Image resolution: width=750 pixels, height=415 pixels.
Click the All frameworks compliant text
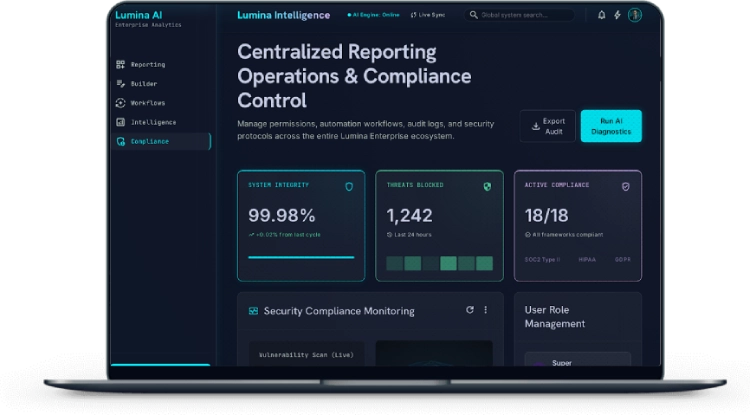[x=567, y=235]
